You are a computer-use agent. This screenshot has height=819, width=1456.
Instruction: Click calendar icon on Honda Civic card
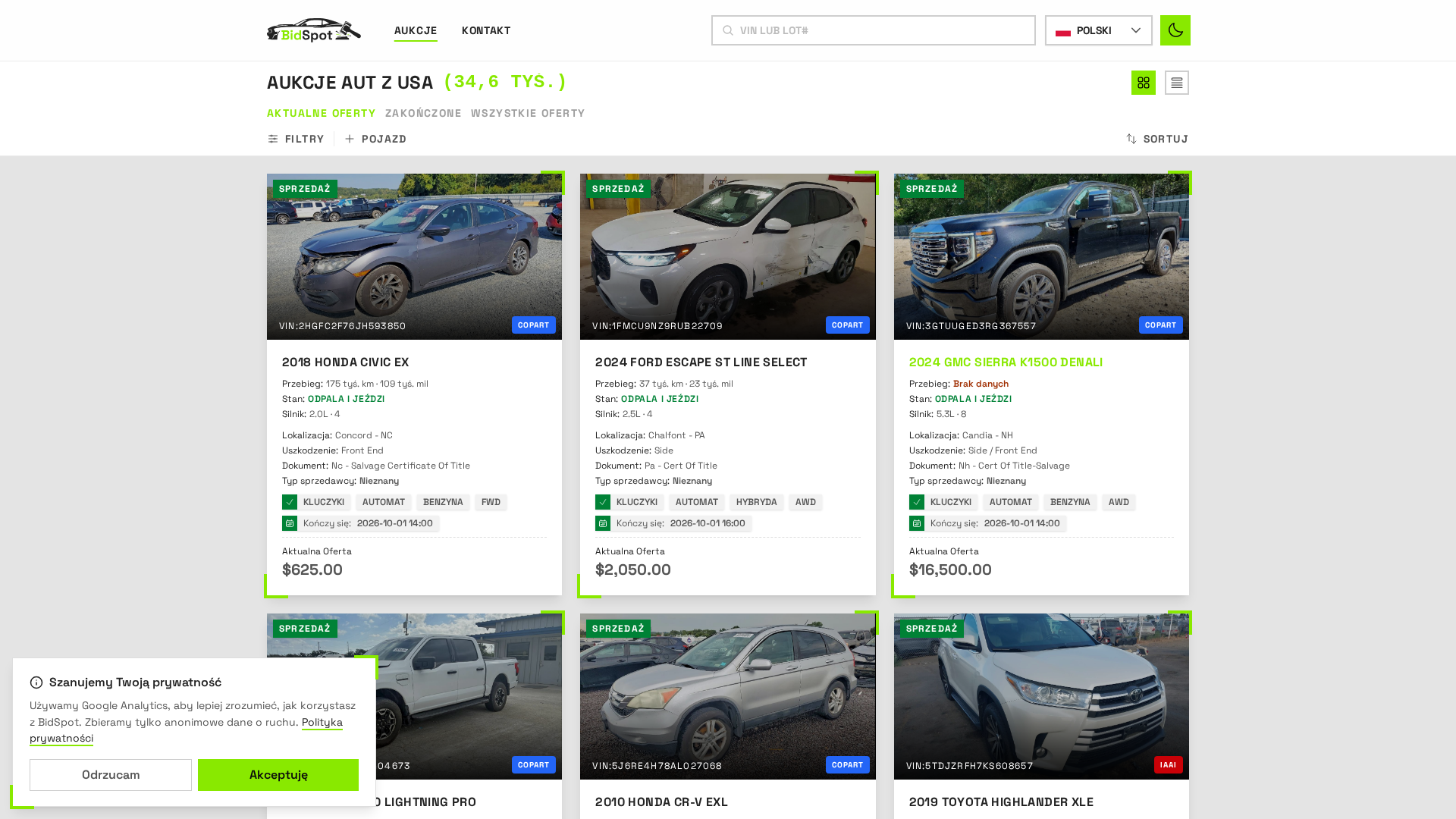point(290,523)
